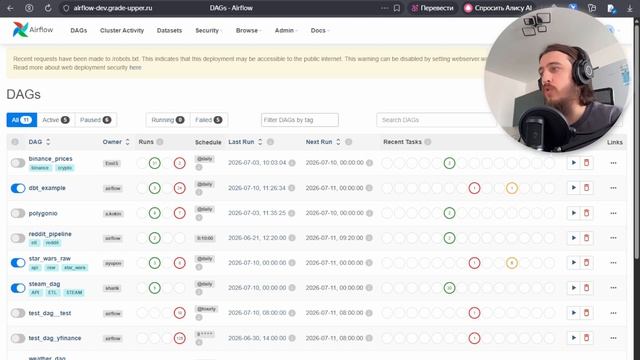Click browser back arrow

pyautogui.click(x=10, y=8)
